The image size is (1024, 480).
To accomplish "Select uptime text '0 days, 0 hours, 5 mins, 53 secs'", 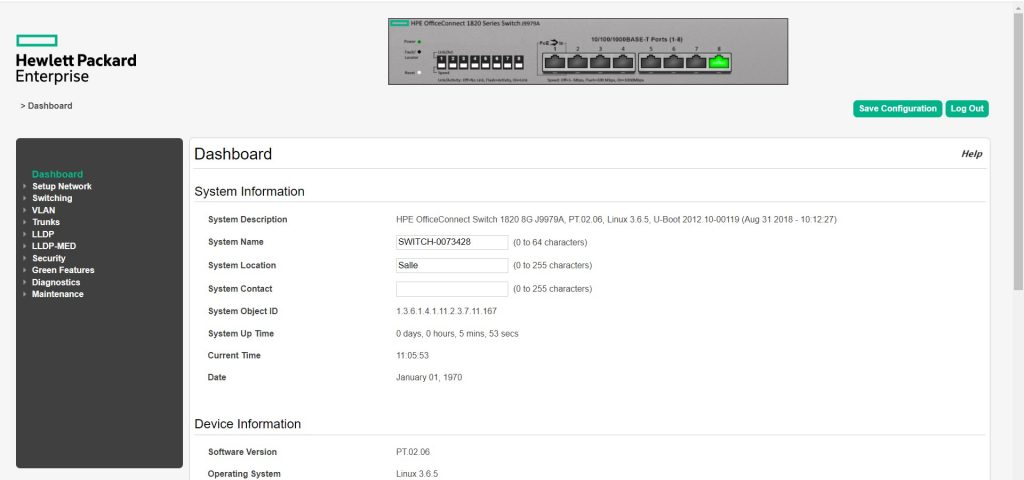I will 457,334.
